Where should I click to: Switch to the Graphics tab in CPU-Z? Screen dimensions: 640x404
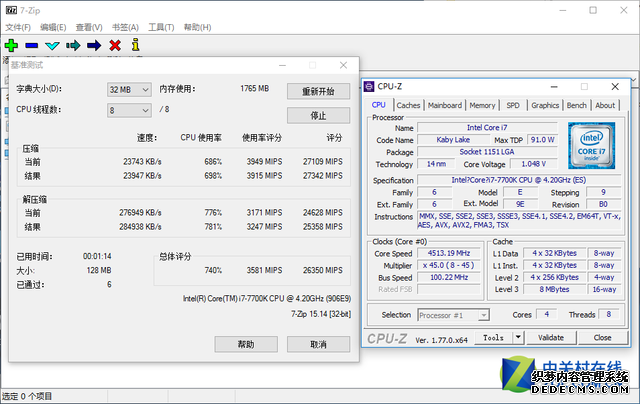click(x=545, y=105)
